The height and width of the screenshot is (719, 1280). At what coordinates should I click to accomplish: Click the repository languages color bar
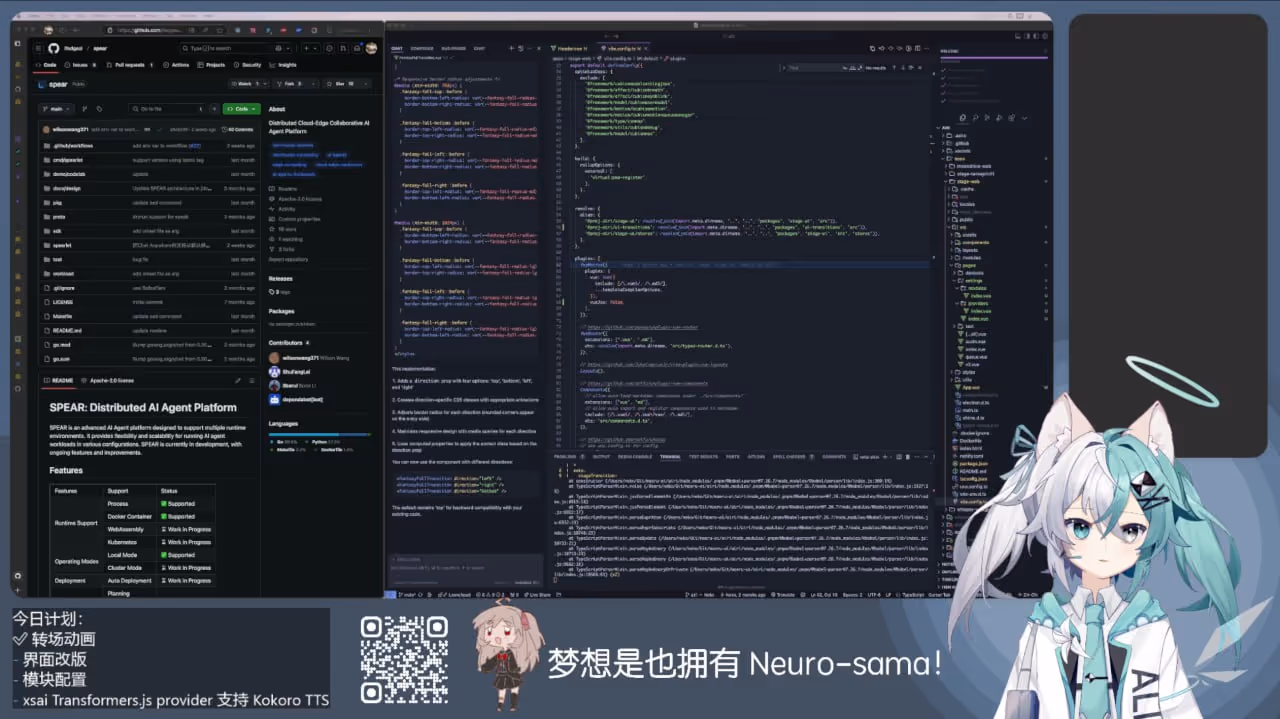318,432
